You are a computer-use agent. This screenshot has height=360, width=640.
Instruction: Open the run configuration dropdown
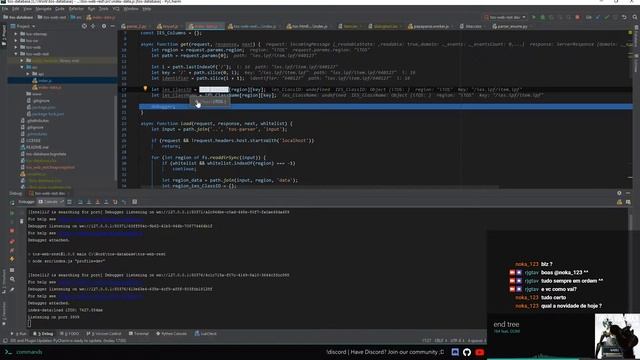505,17
